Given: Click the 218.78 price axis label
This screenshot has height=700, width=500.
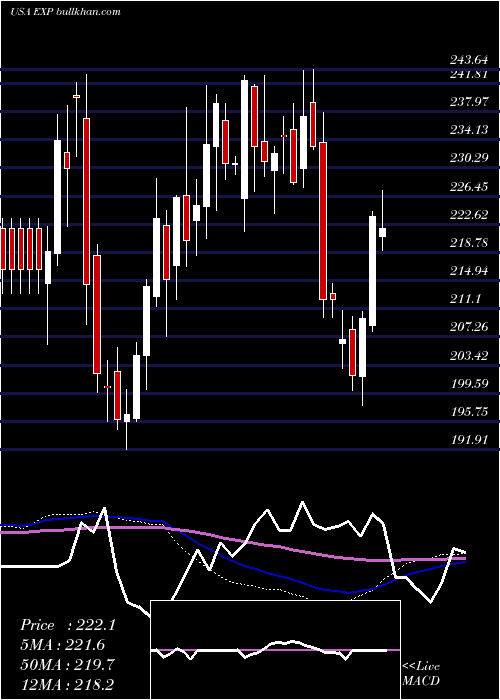Looking at the screenshot, I should pos(469,243).
